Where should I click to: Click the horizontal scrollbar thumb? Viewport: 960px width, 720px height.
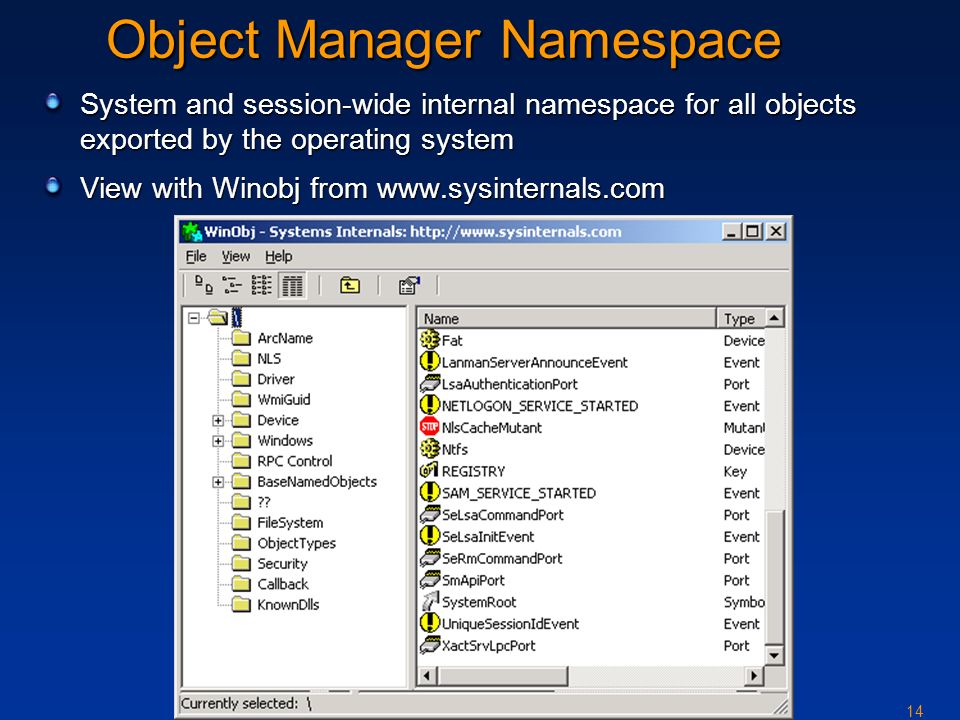pos(502,676)
